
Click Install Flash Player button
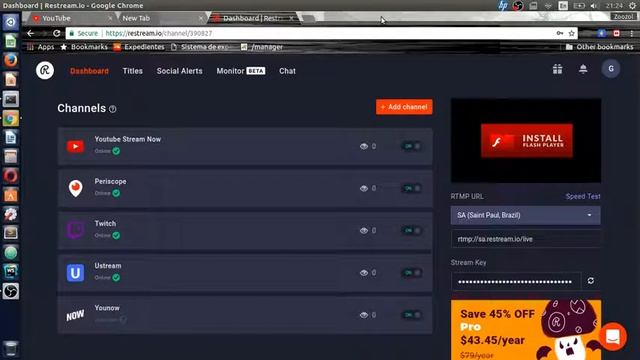(527, 141)
